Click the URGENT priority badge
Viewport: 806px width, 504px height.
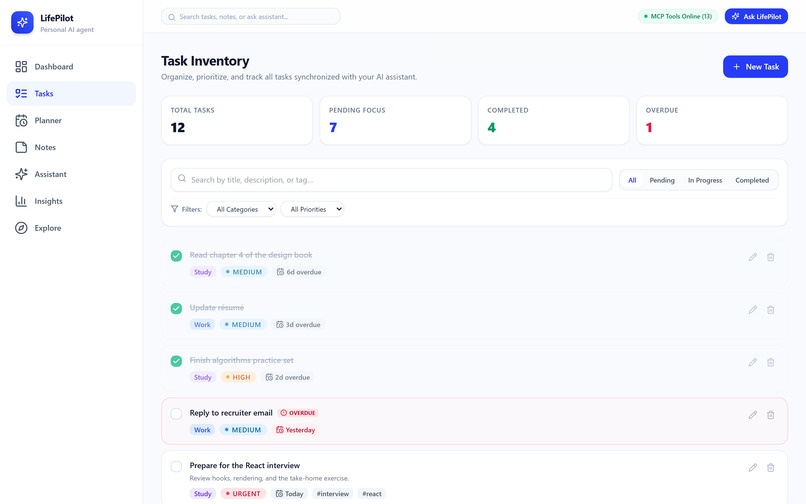[x=243, y=493]
